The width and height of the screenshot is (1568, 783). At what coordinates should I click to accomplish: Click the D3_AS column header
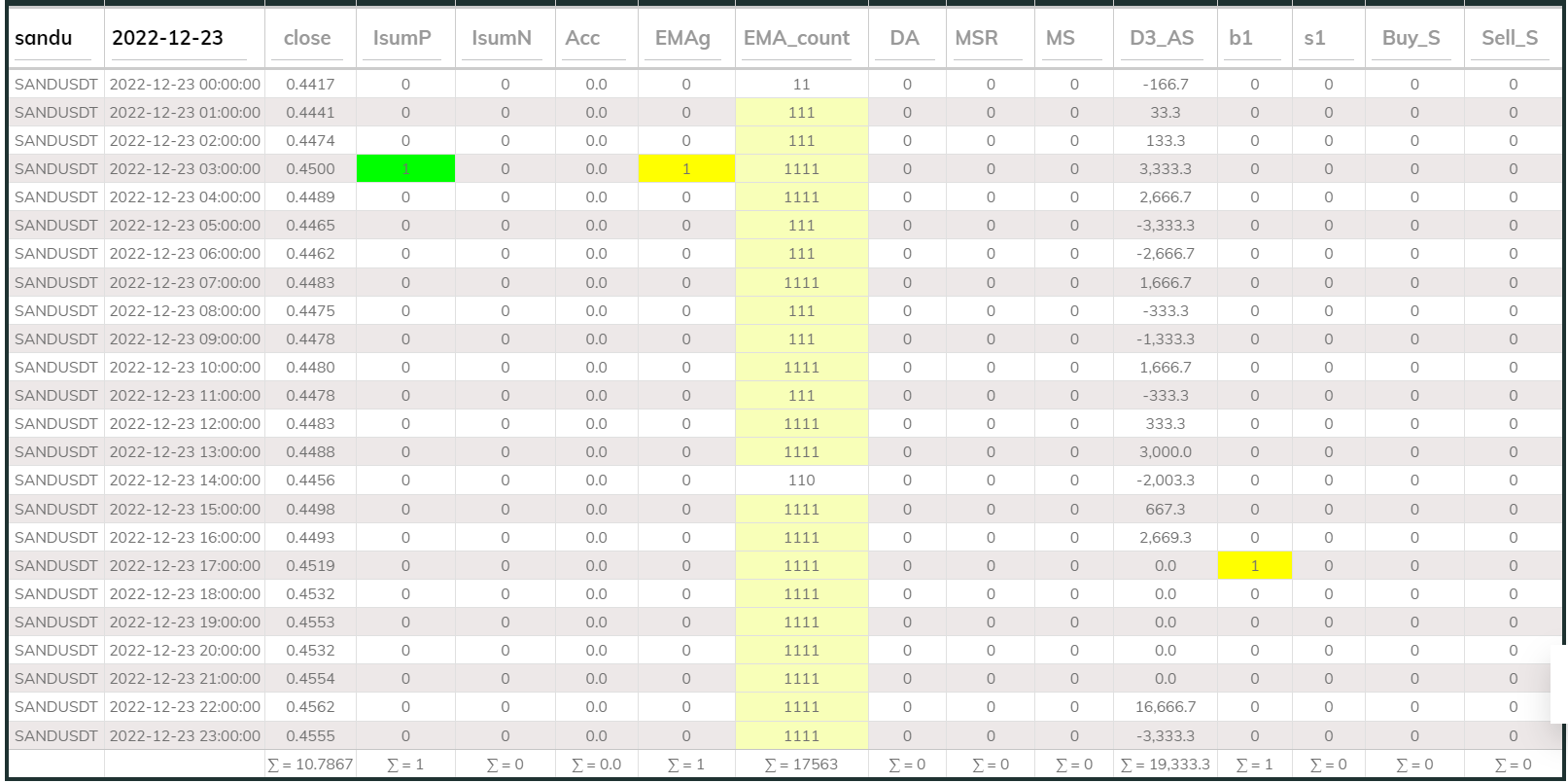pyautogui.click(x=1162, y=38)
